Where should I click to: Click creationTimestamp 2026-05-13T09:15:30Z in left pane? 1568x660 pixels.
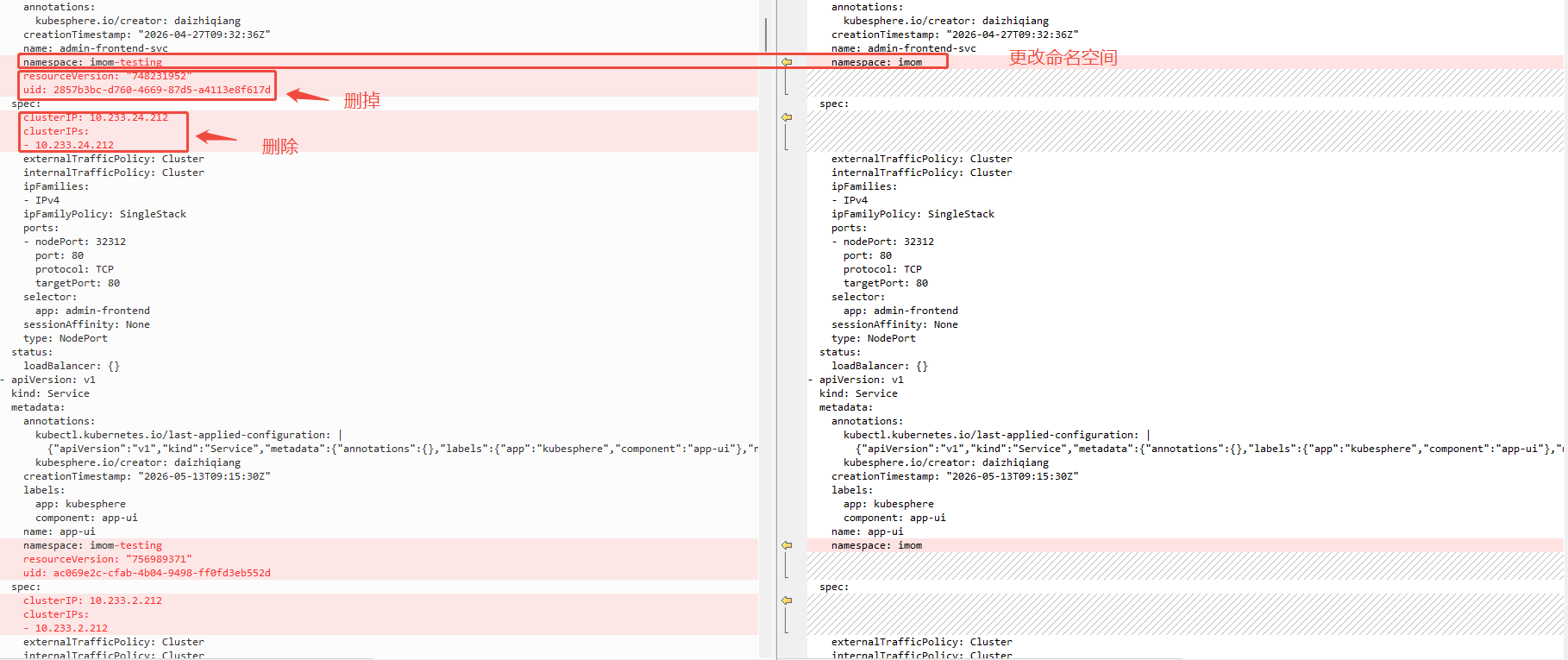(147, 476)
